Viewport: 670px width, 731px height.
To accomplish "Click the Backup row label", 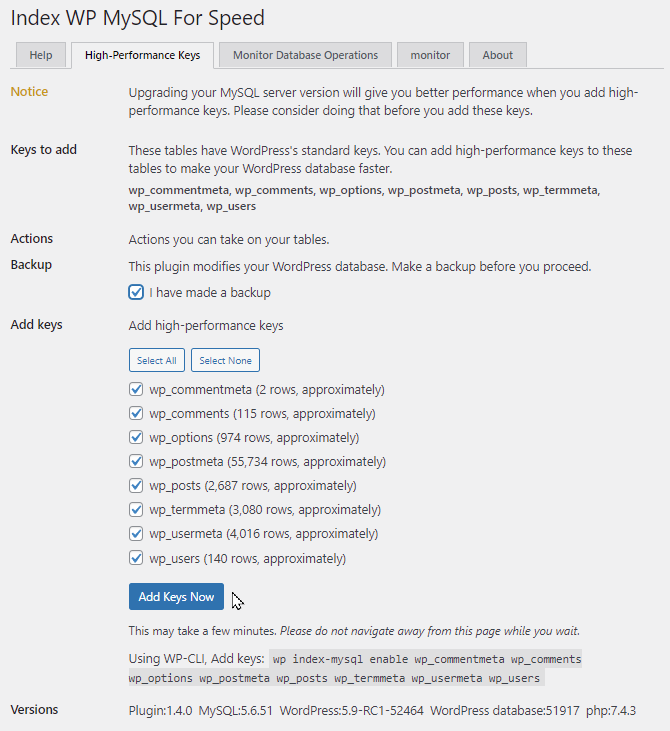I will point(31,264).
